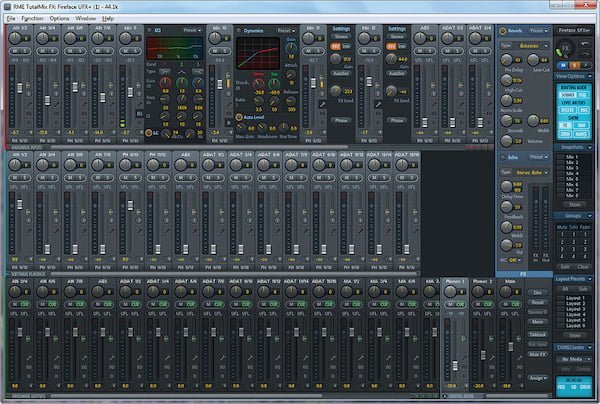Click the Recall button

[538, 302]
